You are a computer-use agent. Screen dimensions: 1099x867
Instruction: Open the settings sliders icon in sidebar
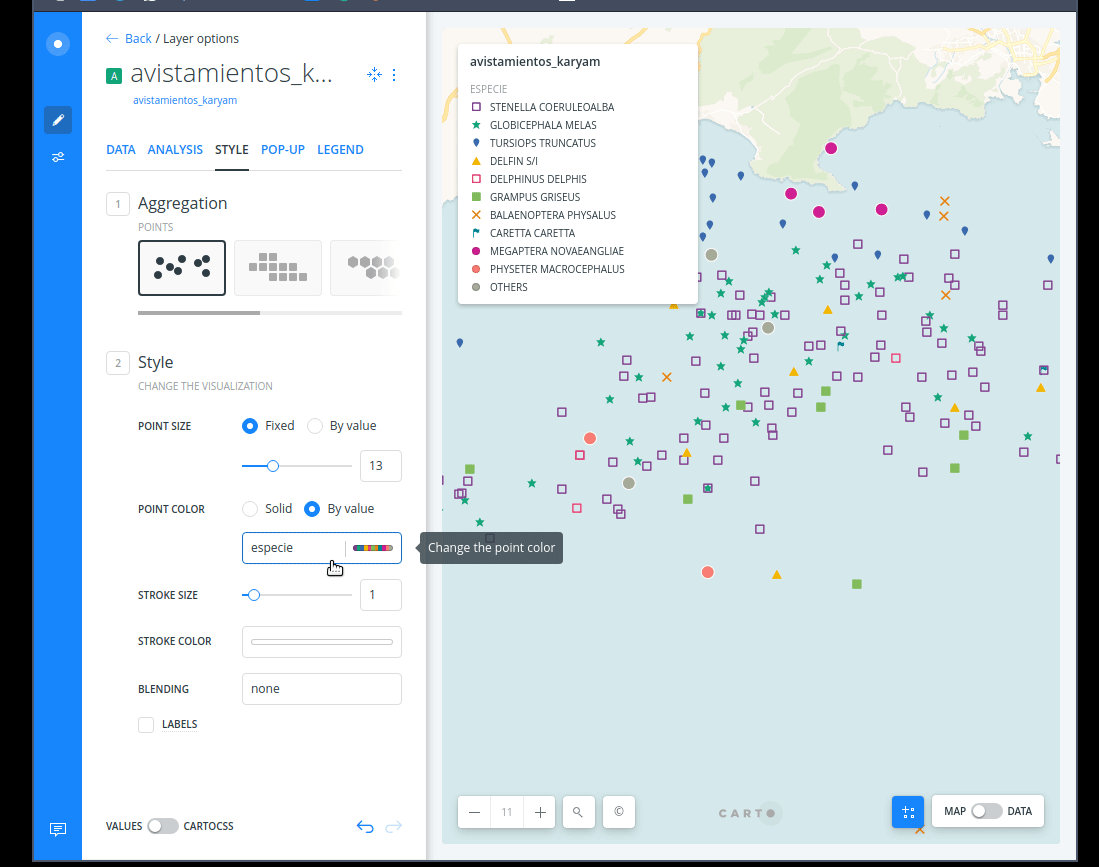pyautogui.click(x=58, y=157)
